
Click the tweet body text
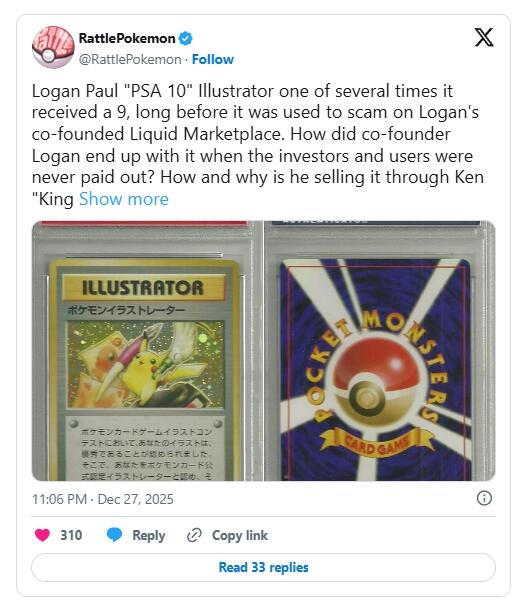[x=258, y=144]
